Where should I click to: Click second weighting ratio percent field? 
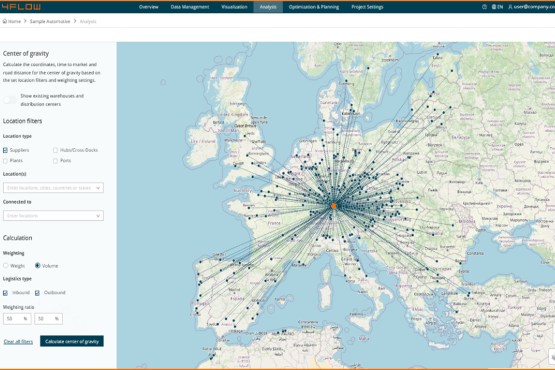point(48,319)
